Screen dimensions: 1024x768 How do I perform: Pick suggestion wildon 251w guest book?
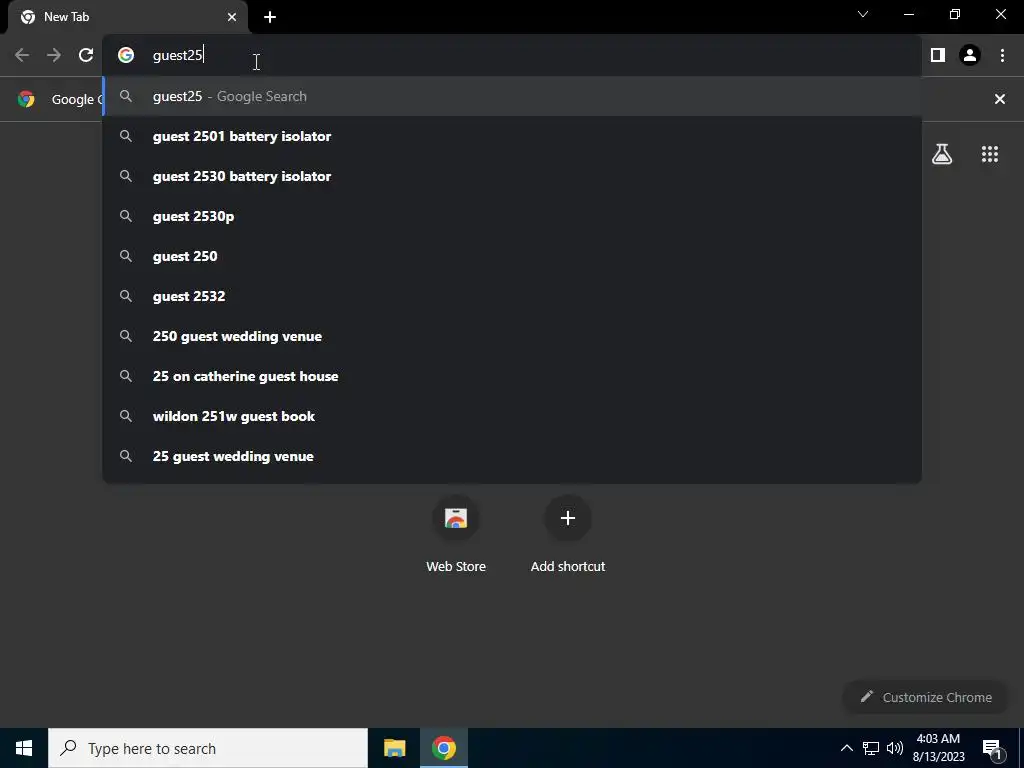tap(512, 417)
